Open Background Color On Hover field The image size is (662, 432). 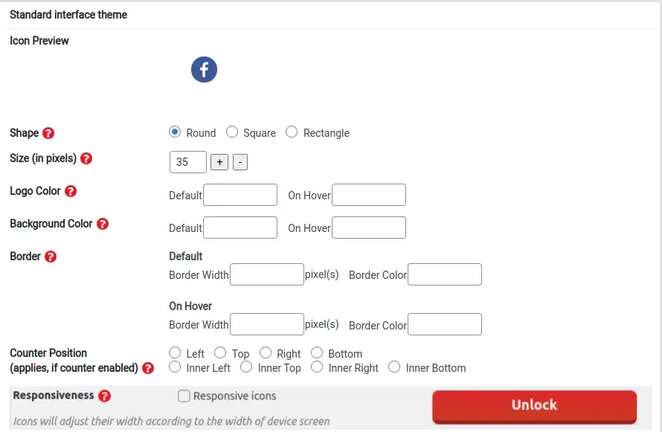click(369, 228)
